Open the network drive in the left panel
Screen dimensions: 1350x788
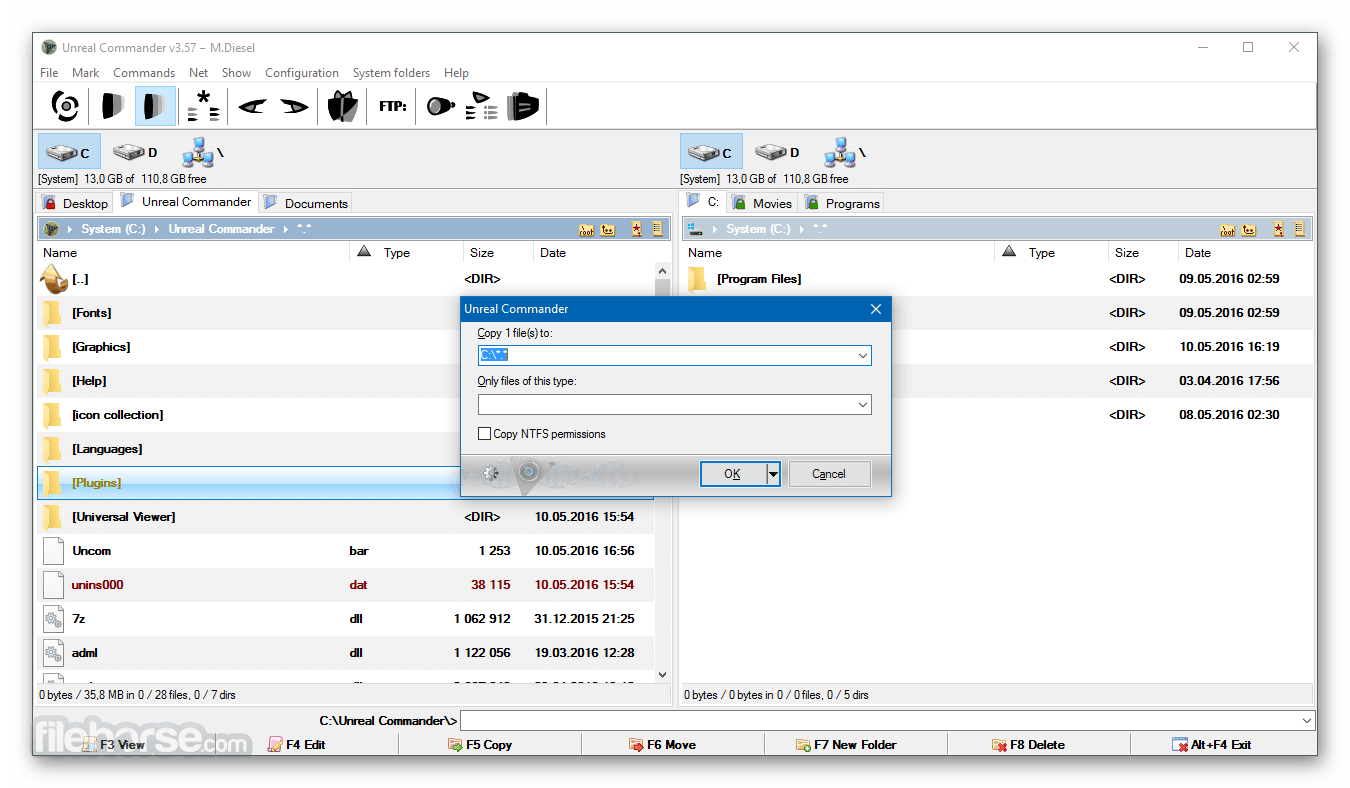tap(203, 152)
